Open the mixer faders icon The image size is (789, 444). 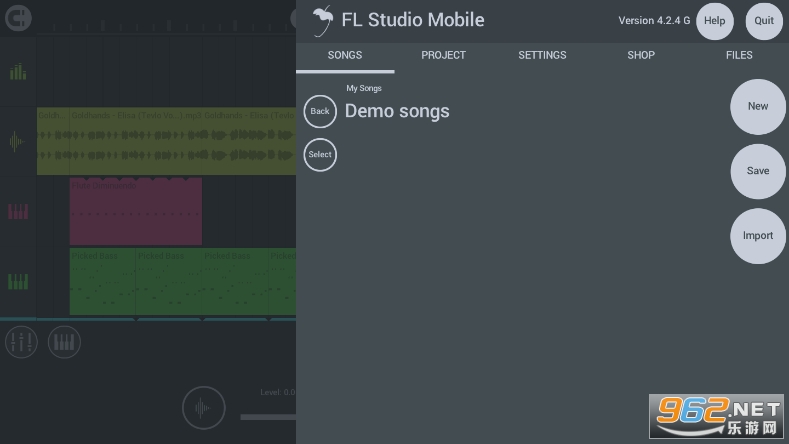21,343
